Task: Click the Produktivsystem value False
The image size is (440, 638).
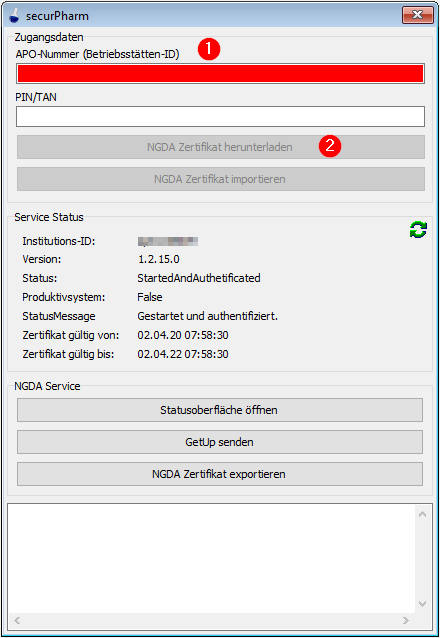Action: pyautogui.click(x=150, y=297)
